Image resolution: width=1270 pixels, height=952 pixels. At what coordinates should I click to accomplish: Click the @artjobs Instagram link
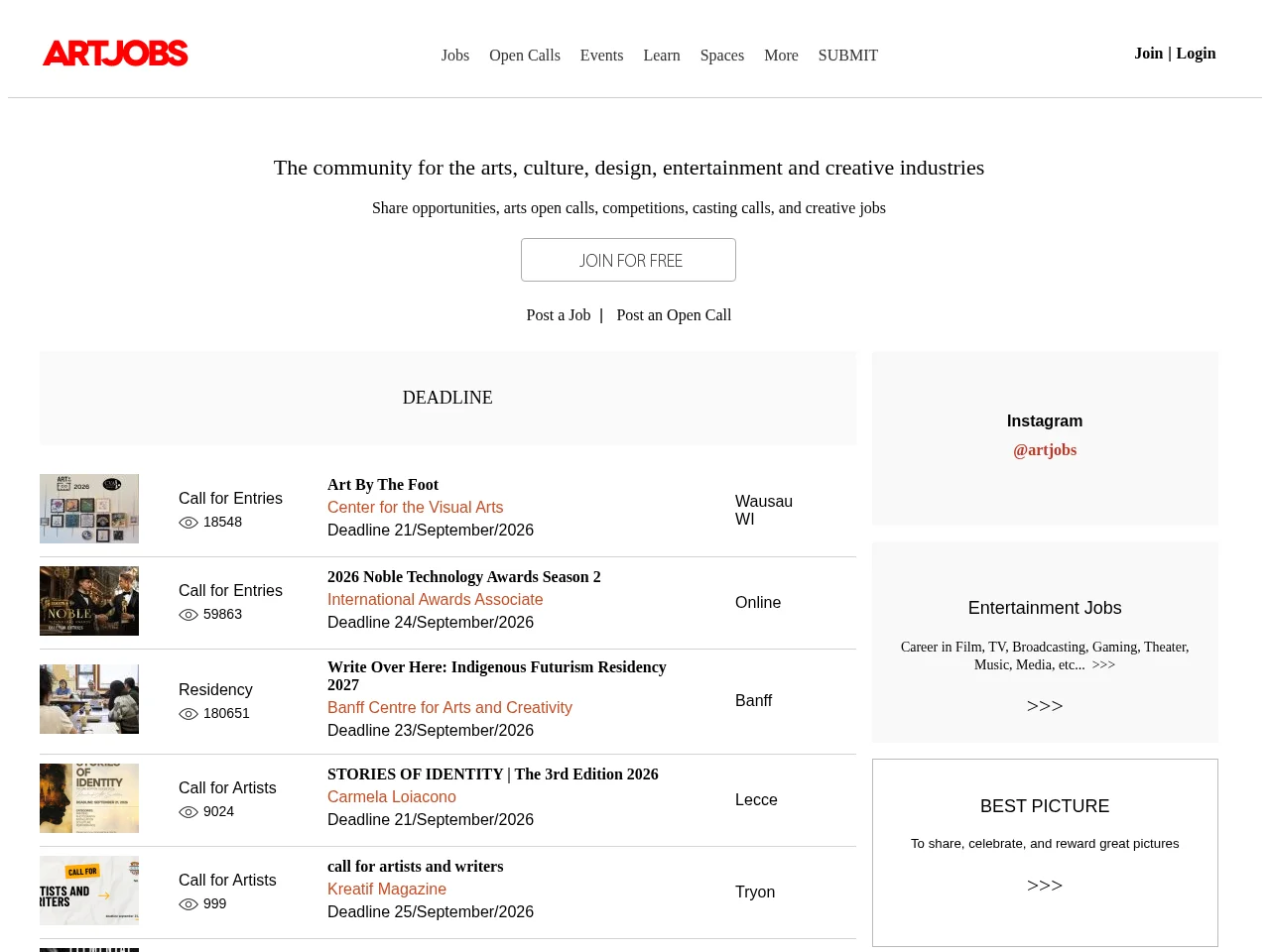pyautogui.click(x=1045, y=450)
